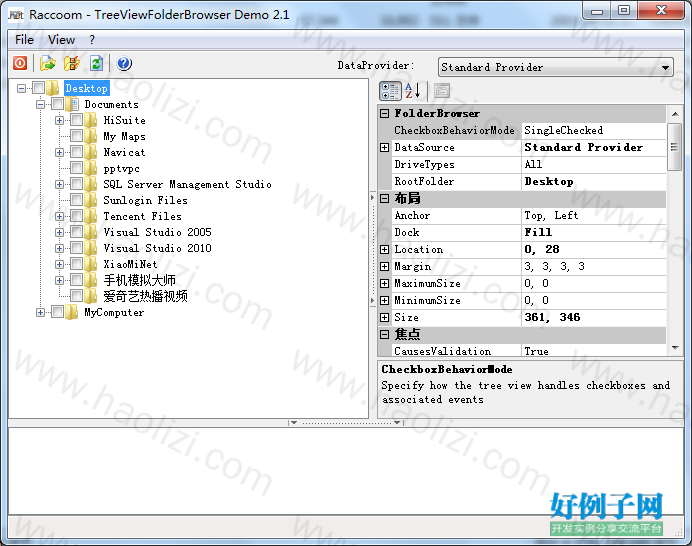This screenshot has width=692, height=546.
Task: Click the folder with checkmarks toolbar icon
Action: (72, 64)
